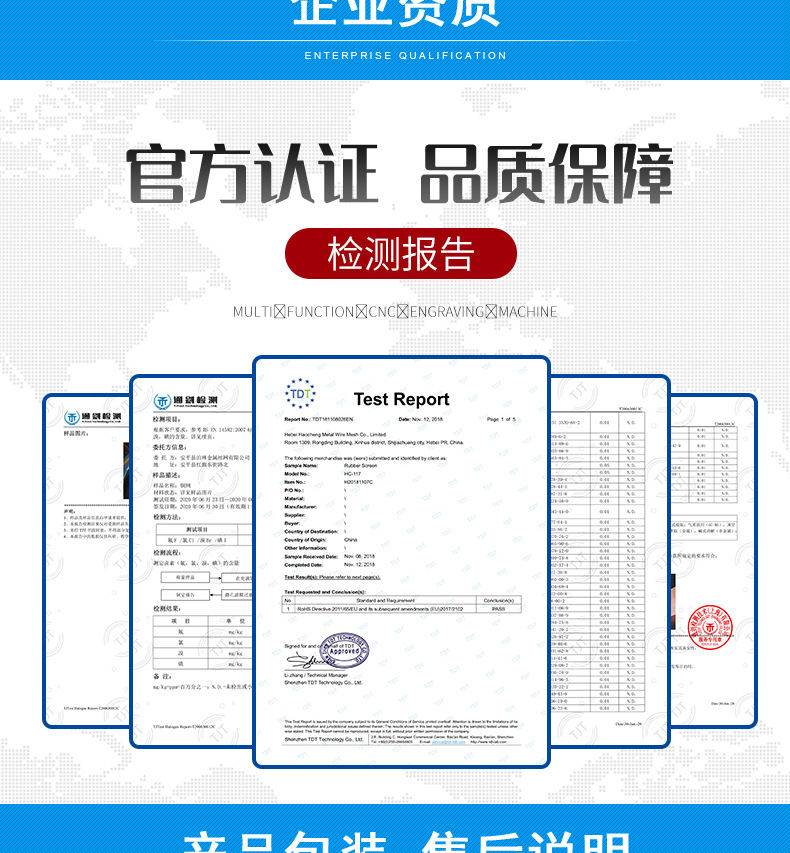
Task: Click the 检测结果 heading on second-left document
Action: (x=166, y=608)
